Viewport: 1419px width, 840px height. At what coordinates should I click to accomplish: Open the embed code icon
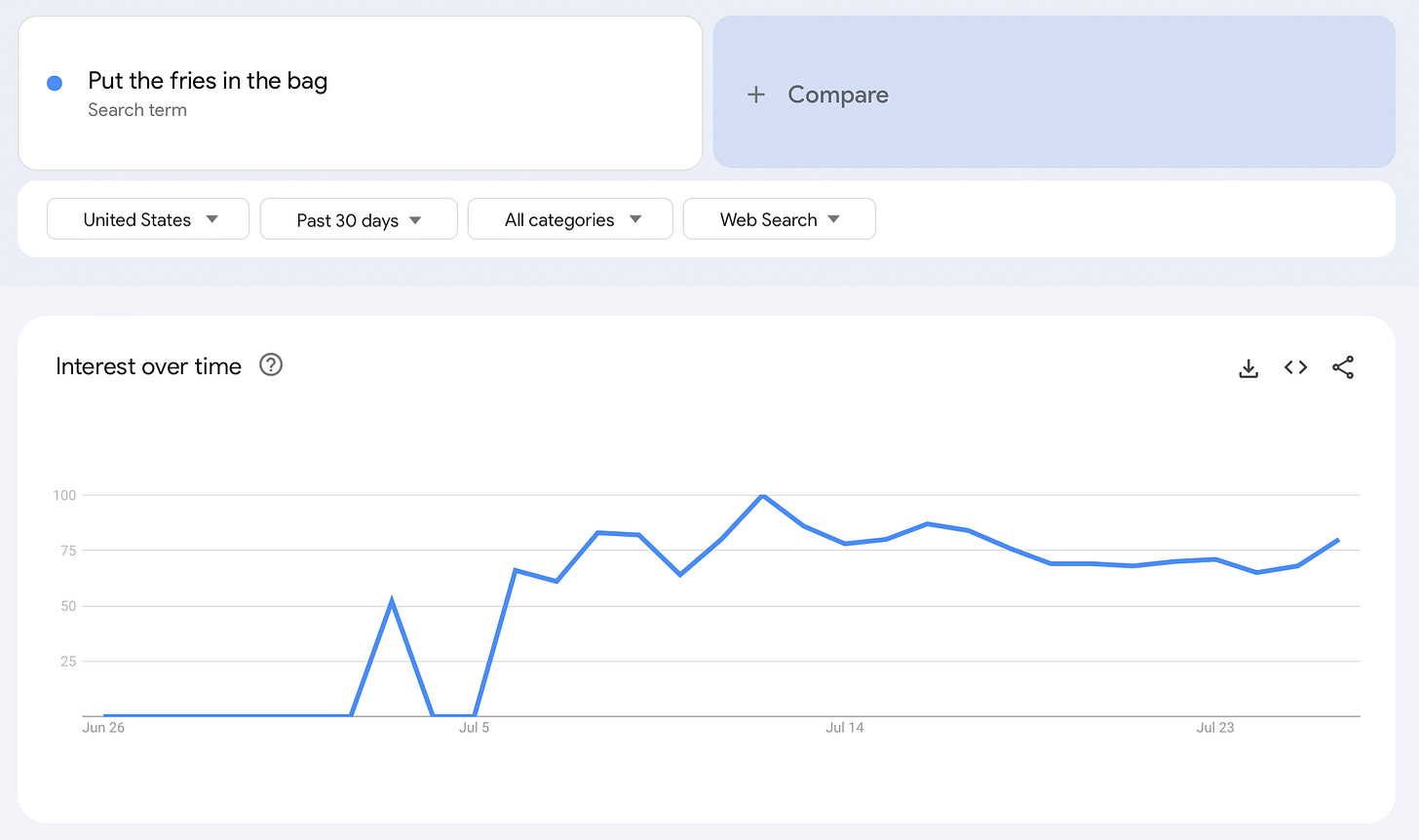pyautogui.click(x=1295, y=367)
